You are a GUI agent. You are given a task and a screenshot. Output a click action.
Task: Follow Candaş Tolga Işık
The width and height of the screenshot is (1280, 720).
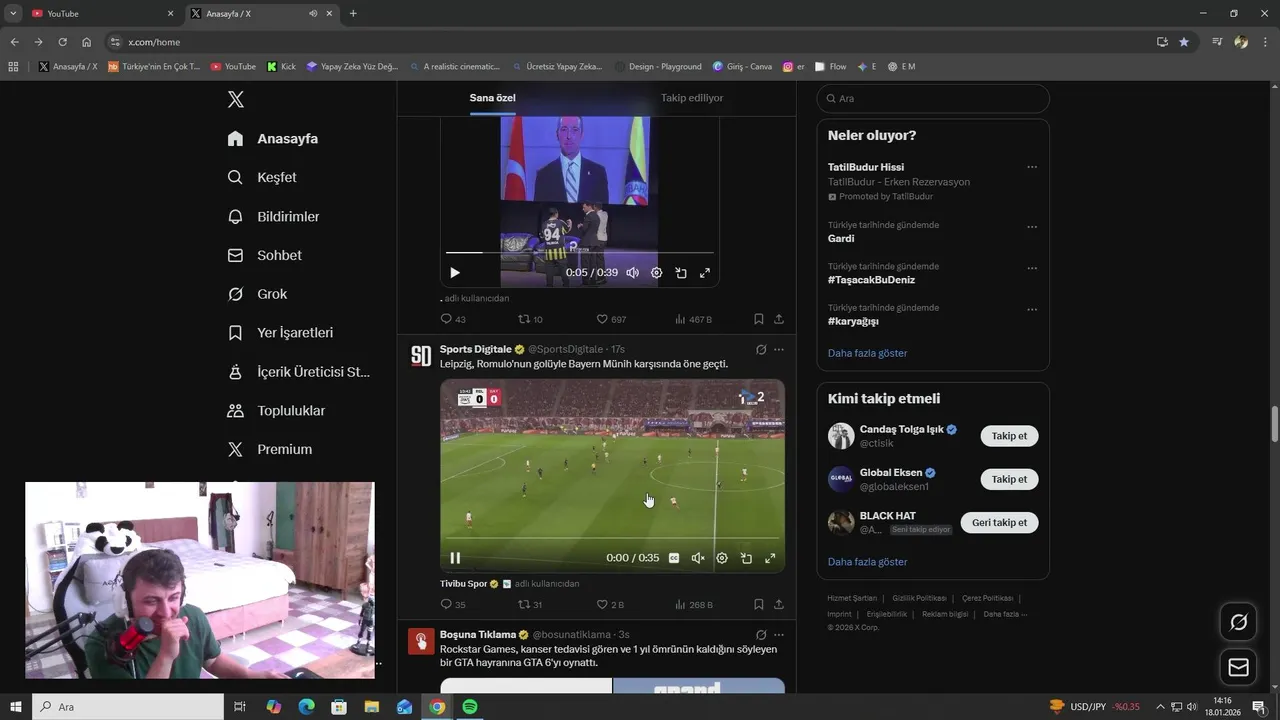1009,436
